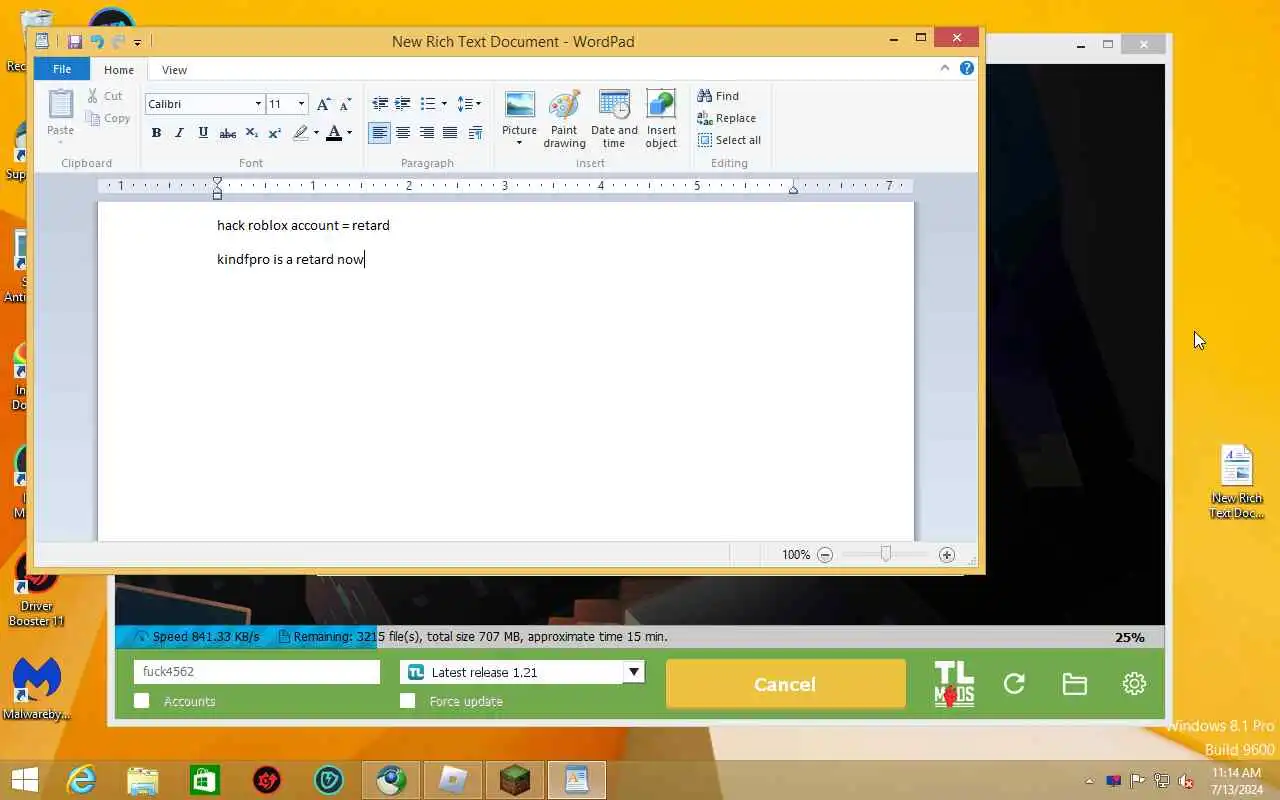
Task: Click Replace in the Editing group
Action: click(x=726, y=118)
